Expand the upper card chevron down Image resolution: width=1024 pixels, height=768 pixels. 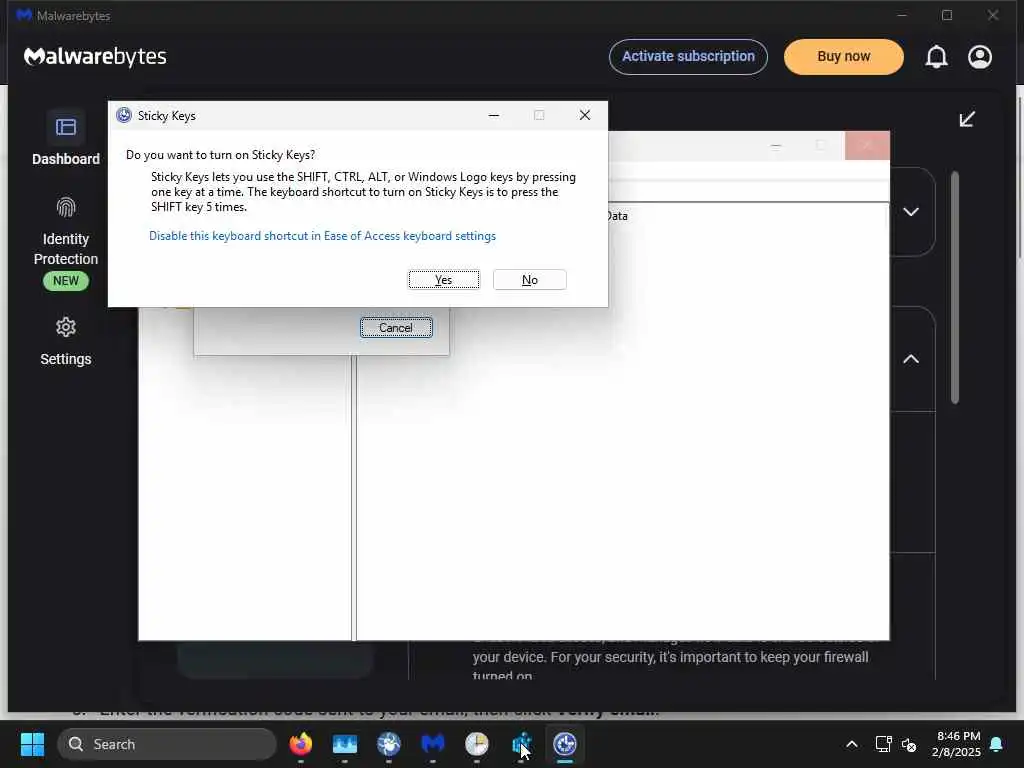(x=911, y=212)
